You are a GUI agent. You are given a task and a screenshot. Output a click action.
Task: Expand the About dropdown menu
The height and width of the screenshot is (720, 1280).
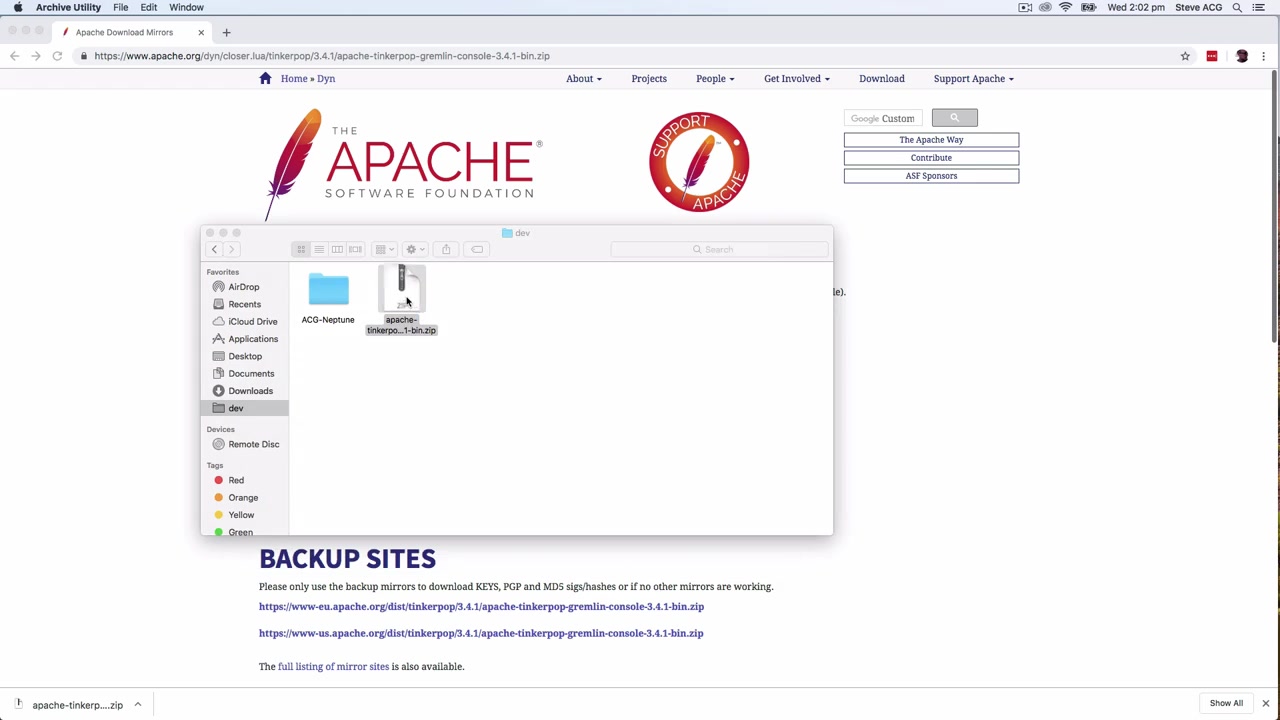[584, 78]
